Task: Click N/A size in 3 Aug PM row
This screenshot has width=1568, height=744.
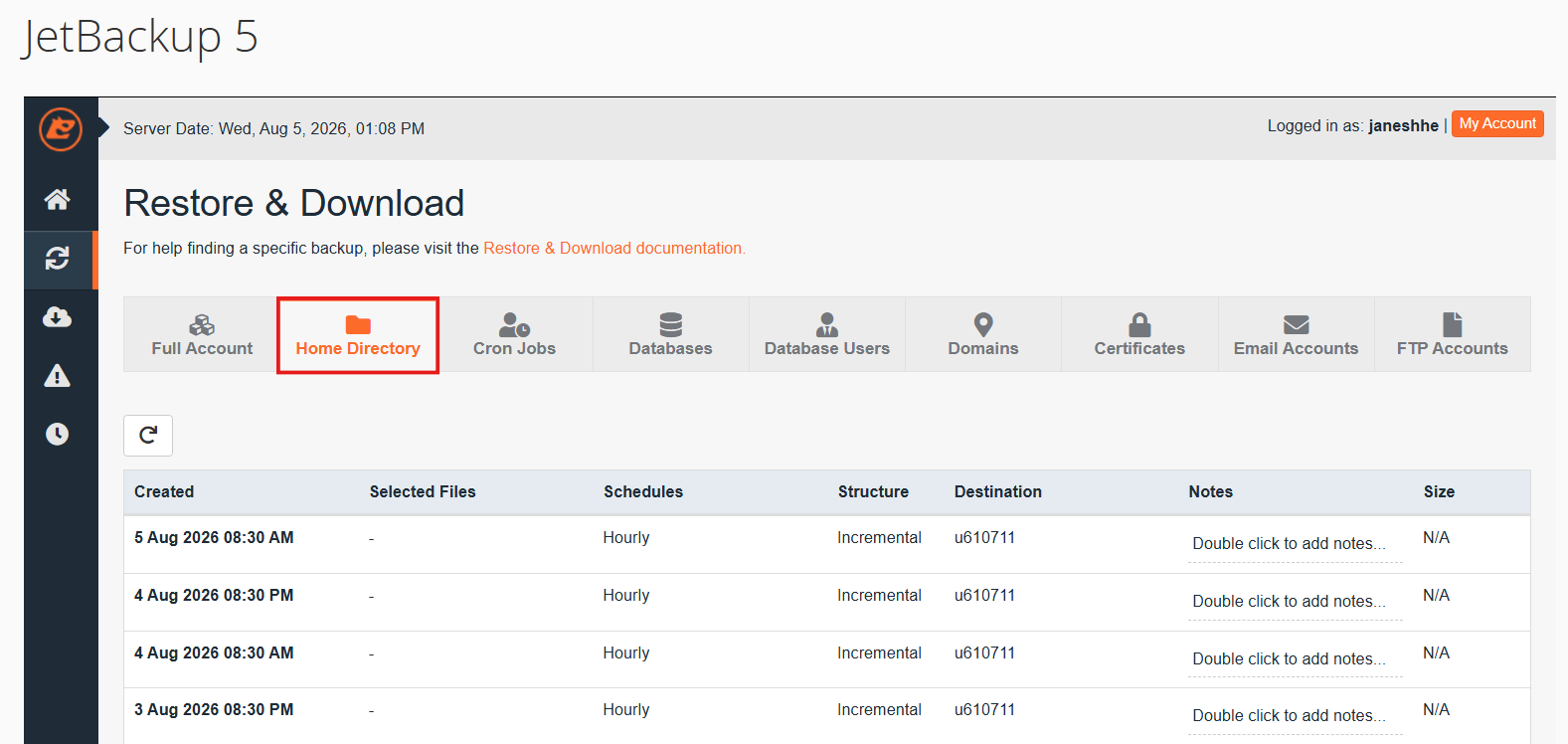Action: (x=1436, y=710)
